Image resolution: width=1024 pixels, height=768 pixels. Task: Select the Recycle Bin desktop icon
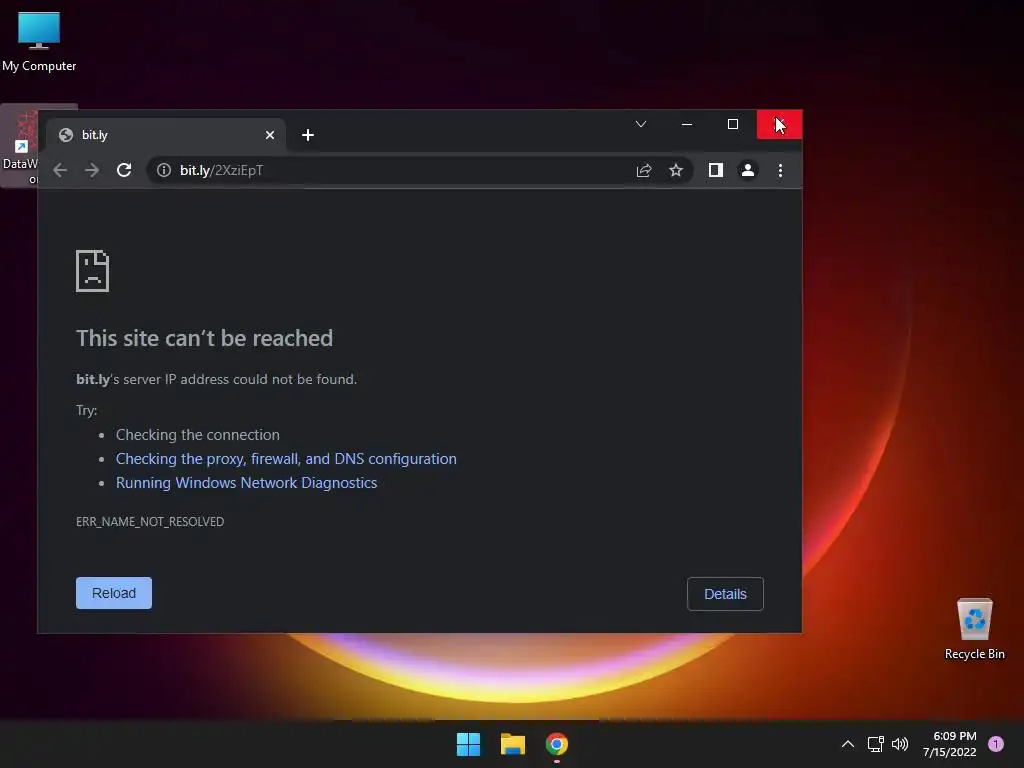pyautogui.click(x=974, y=629)
